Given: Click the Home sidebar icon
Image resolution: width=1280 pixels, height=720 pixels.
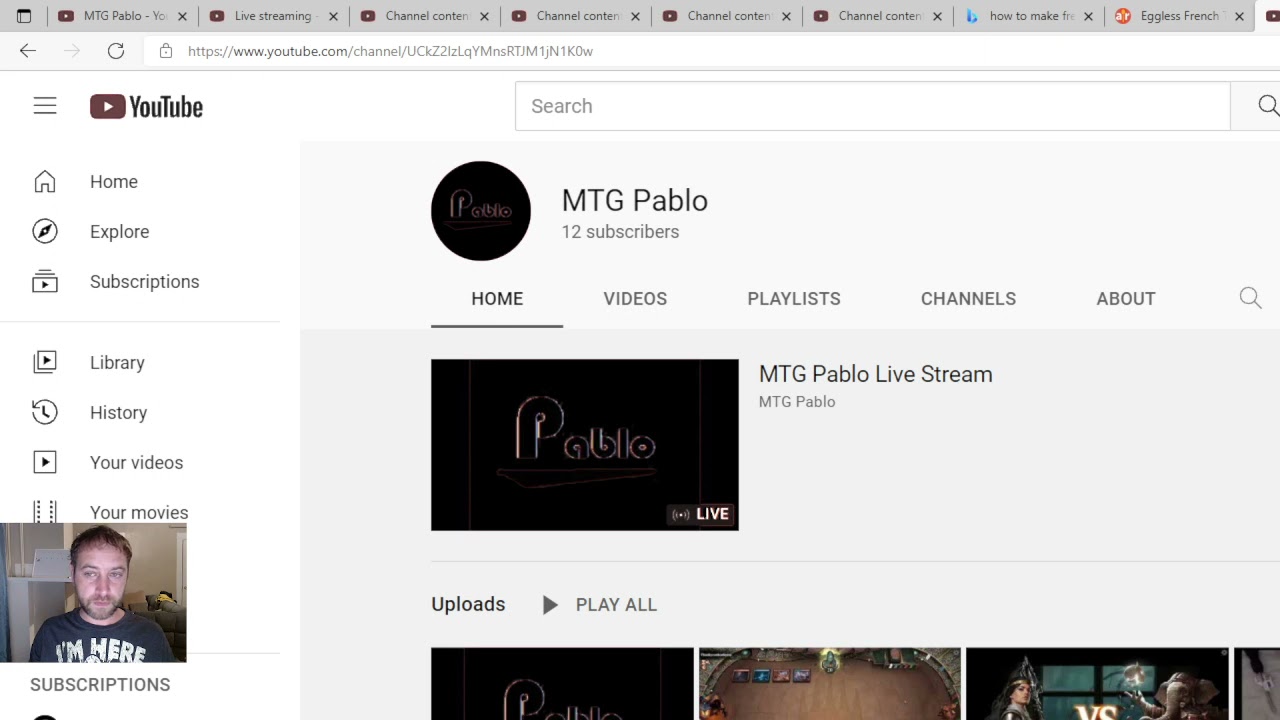Looking at the screenshot, I should pyautogui.click(x=45, y=181).
